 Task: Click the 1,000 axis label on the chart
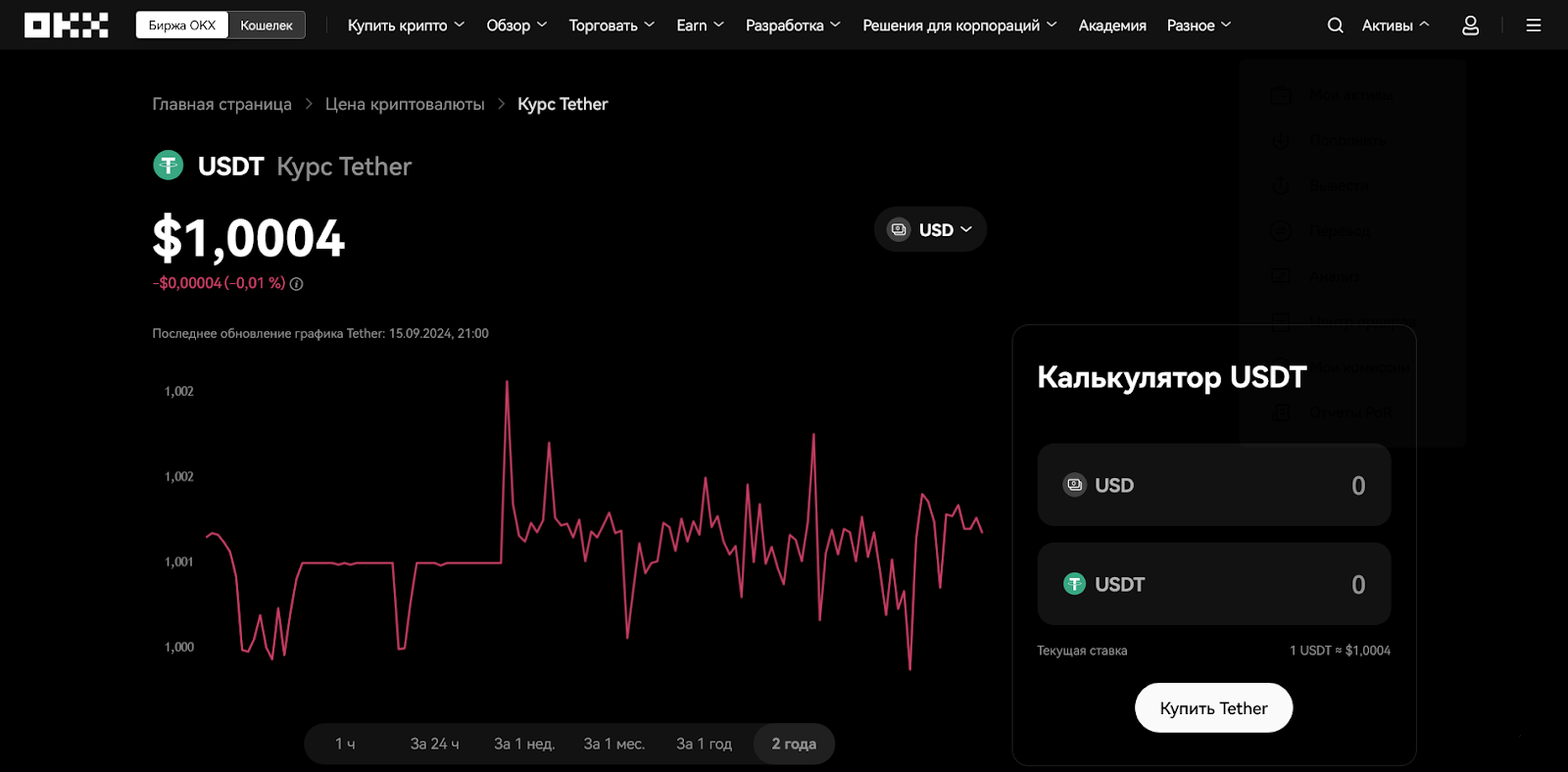[x=179, y=647]
